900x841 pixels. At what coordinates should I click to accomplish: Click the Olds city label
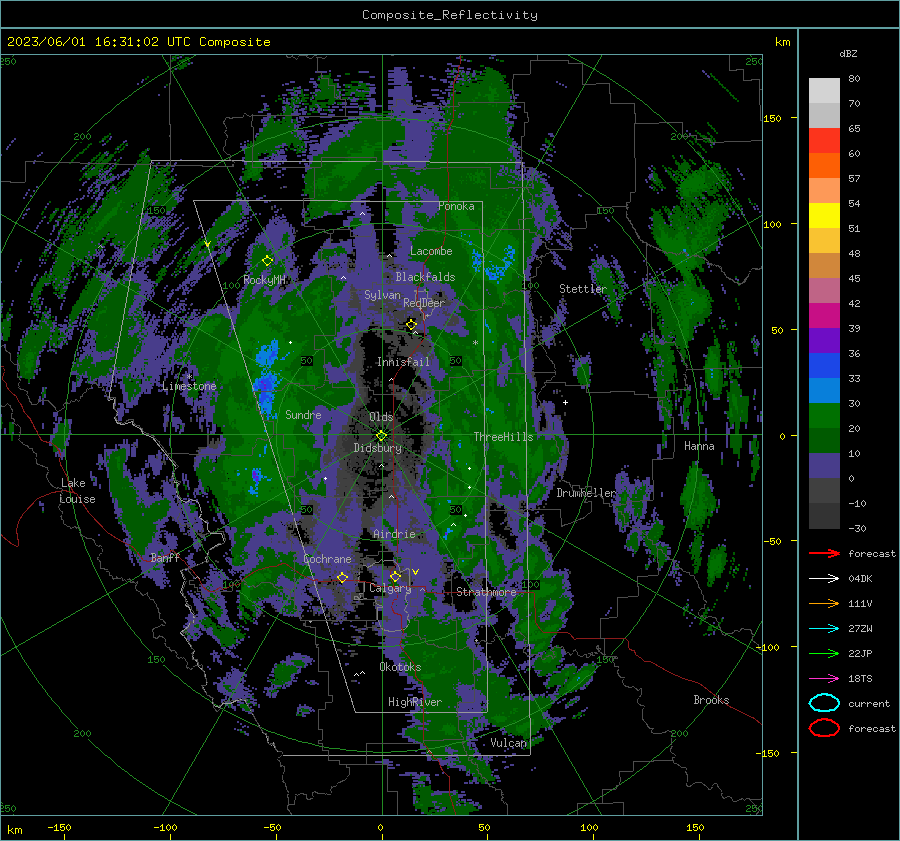click(381, 417)
